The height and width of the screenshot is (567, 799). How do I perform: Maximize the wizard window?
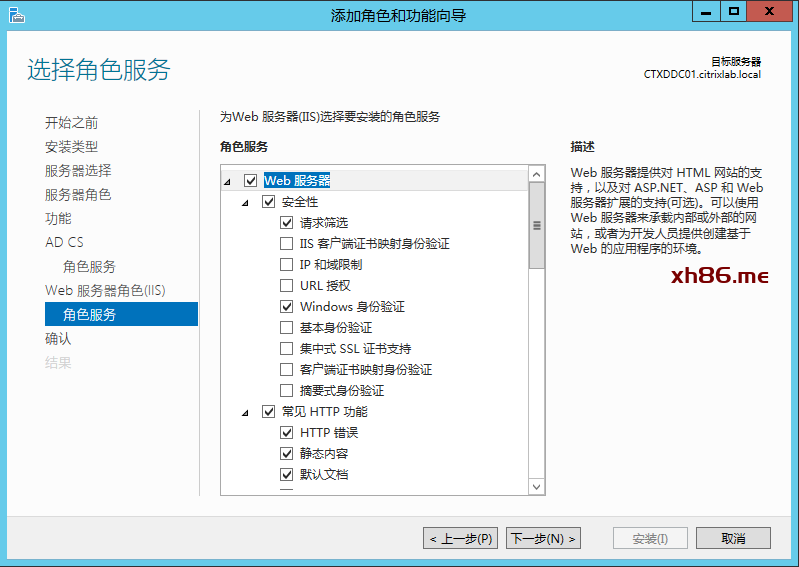coord(734,11)
